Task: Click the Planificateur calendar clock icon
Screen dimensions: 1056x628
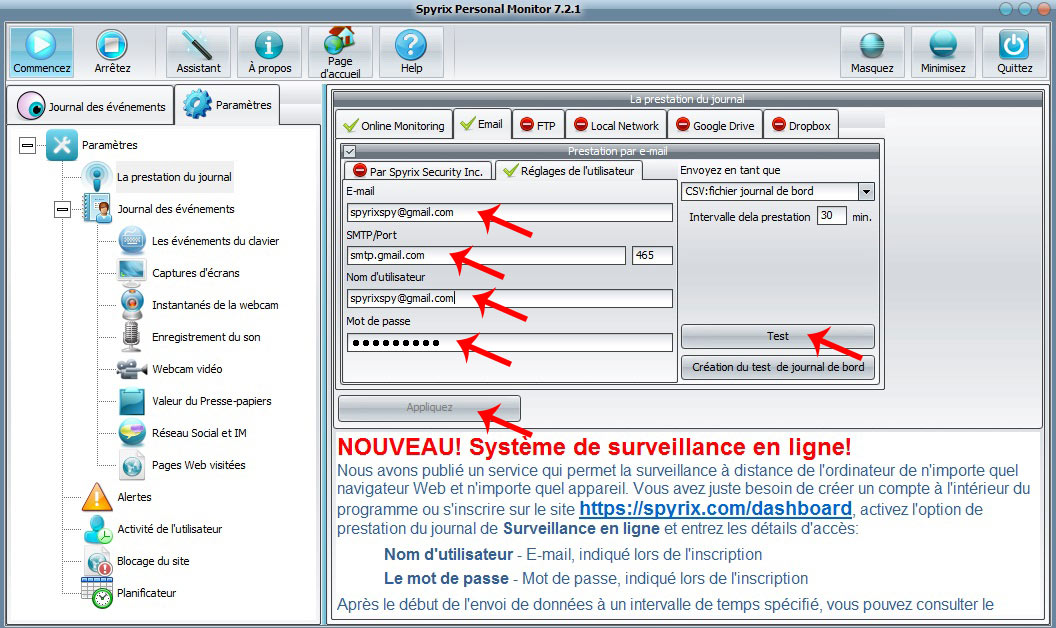Action: pyautogui.click(x=97, y=593)
